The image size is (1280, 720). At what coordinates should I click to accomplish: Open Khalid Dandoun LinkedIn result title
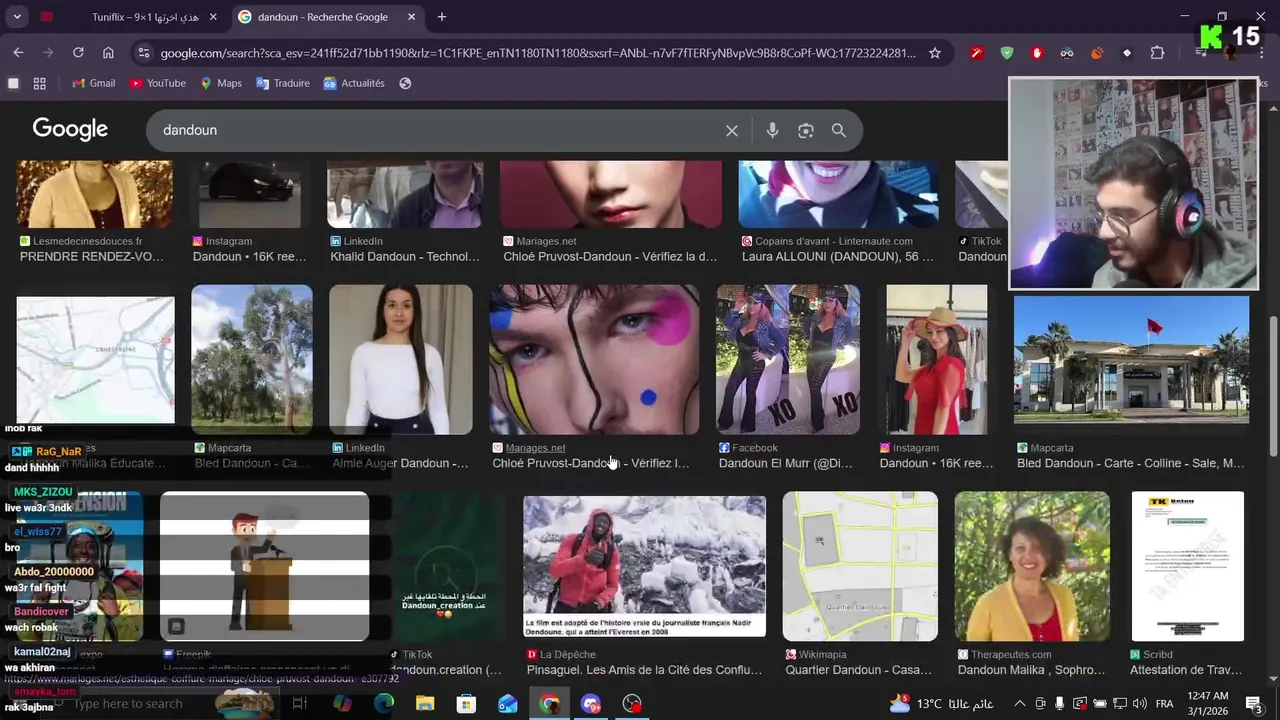[405, 257]
